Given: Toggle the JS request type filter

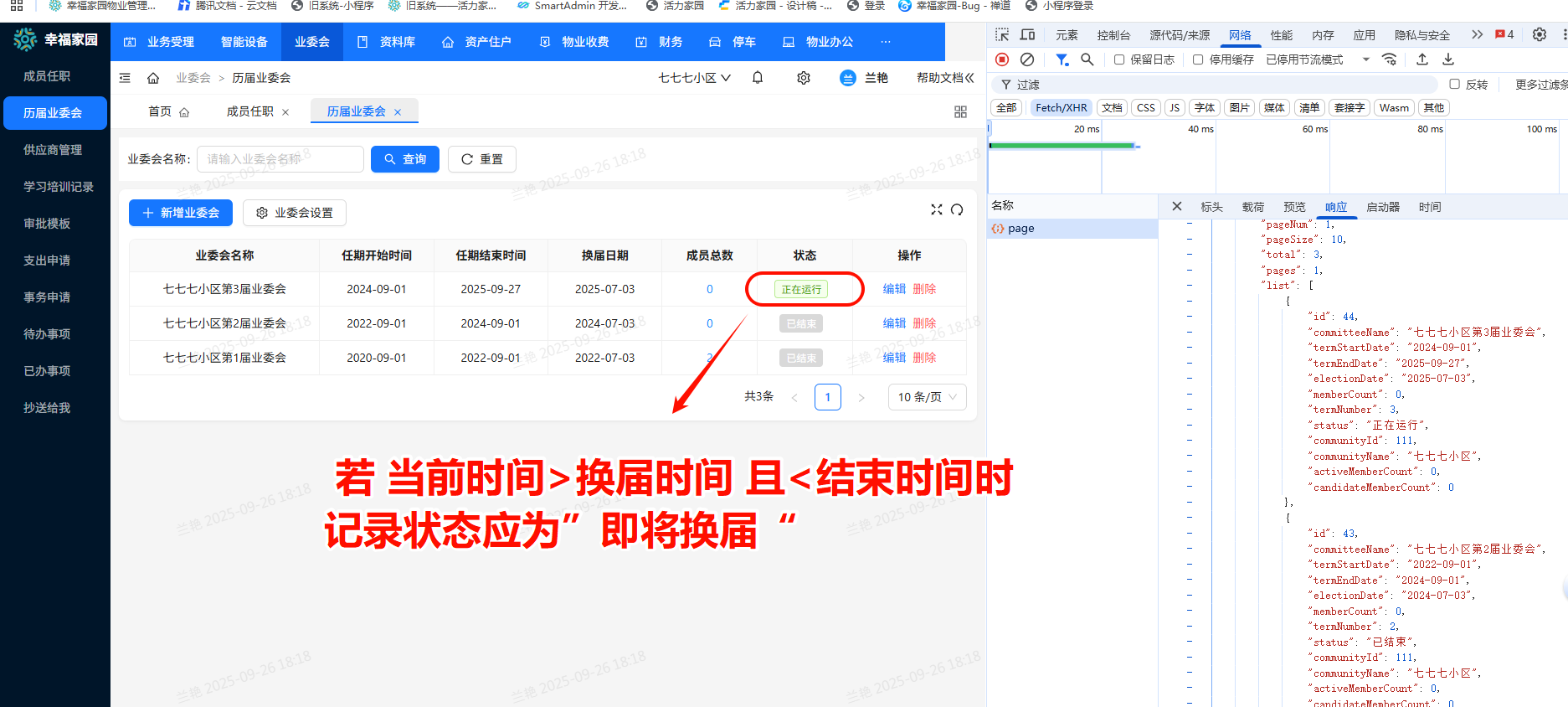Looking at the screenshot, I should coord(1175,107).
